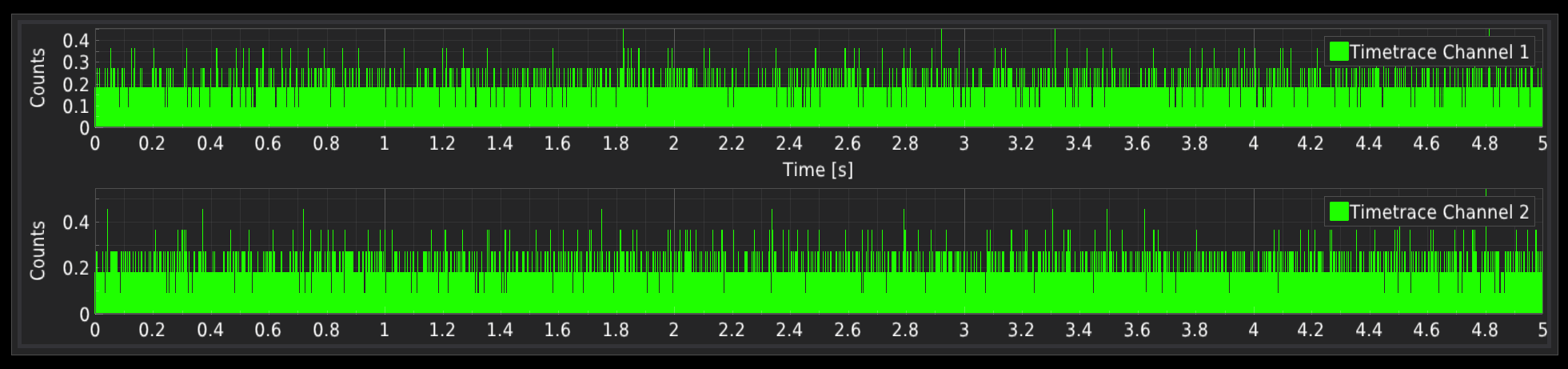Click the 1 tick on Channel 1 time axis

coord(385,144)
